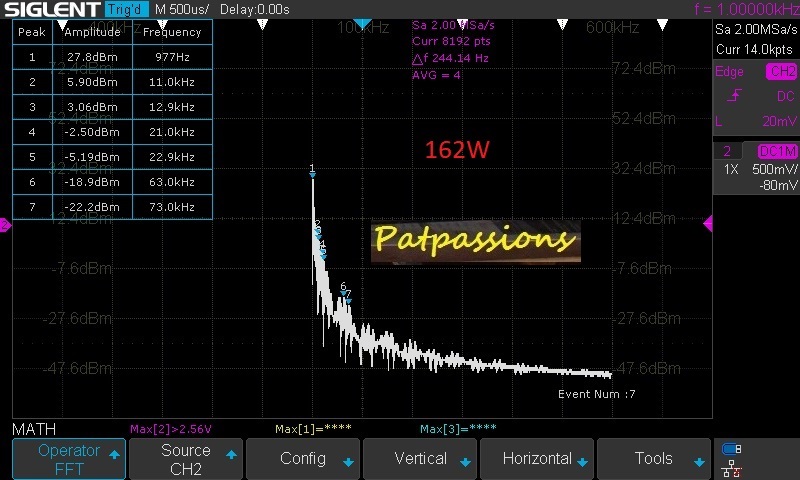Toggle the CH2 trigger source badge
This screenshot has width=800, height=480.
pyautogui.click(x=781, y=72)
